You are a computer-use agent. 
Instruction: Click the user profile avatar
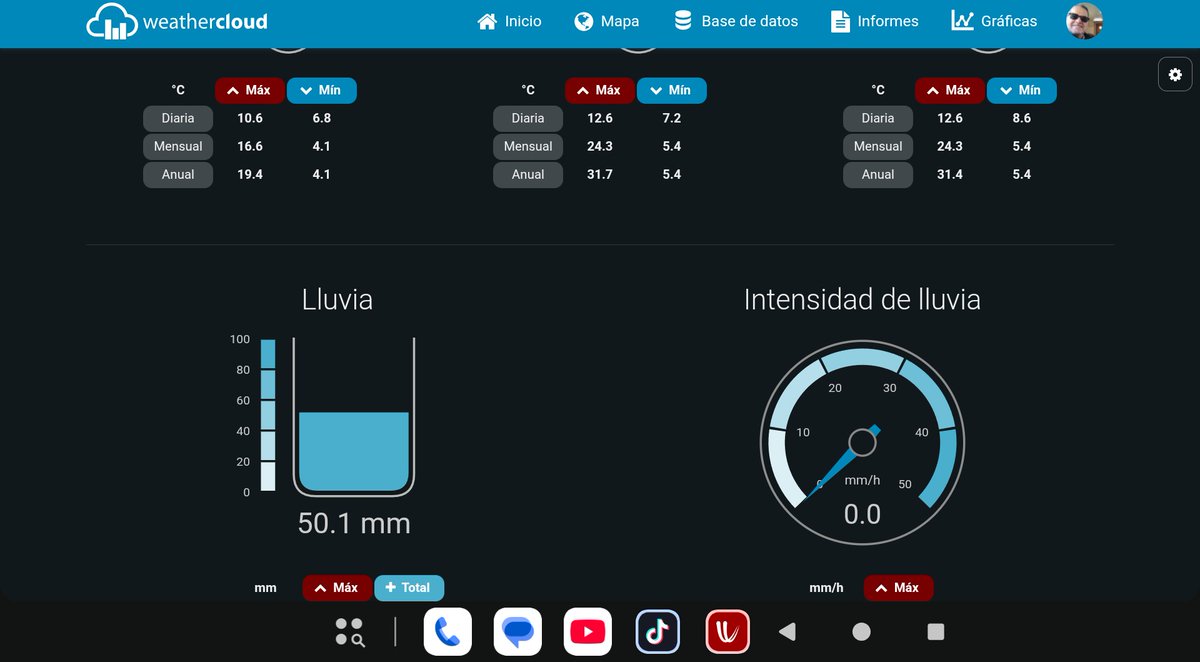pos(1084,21)
